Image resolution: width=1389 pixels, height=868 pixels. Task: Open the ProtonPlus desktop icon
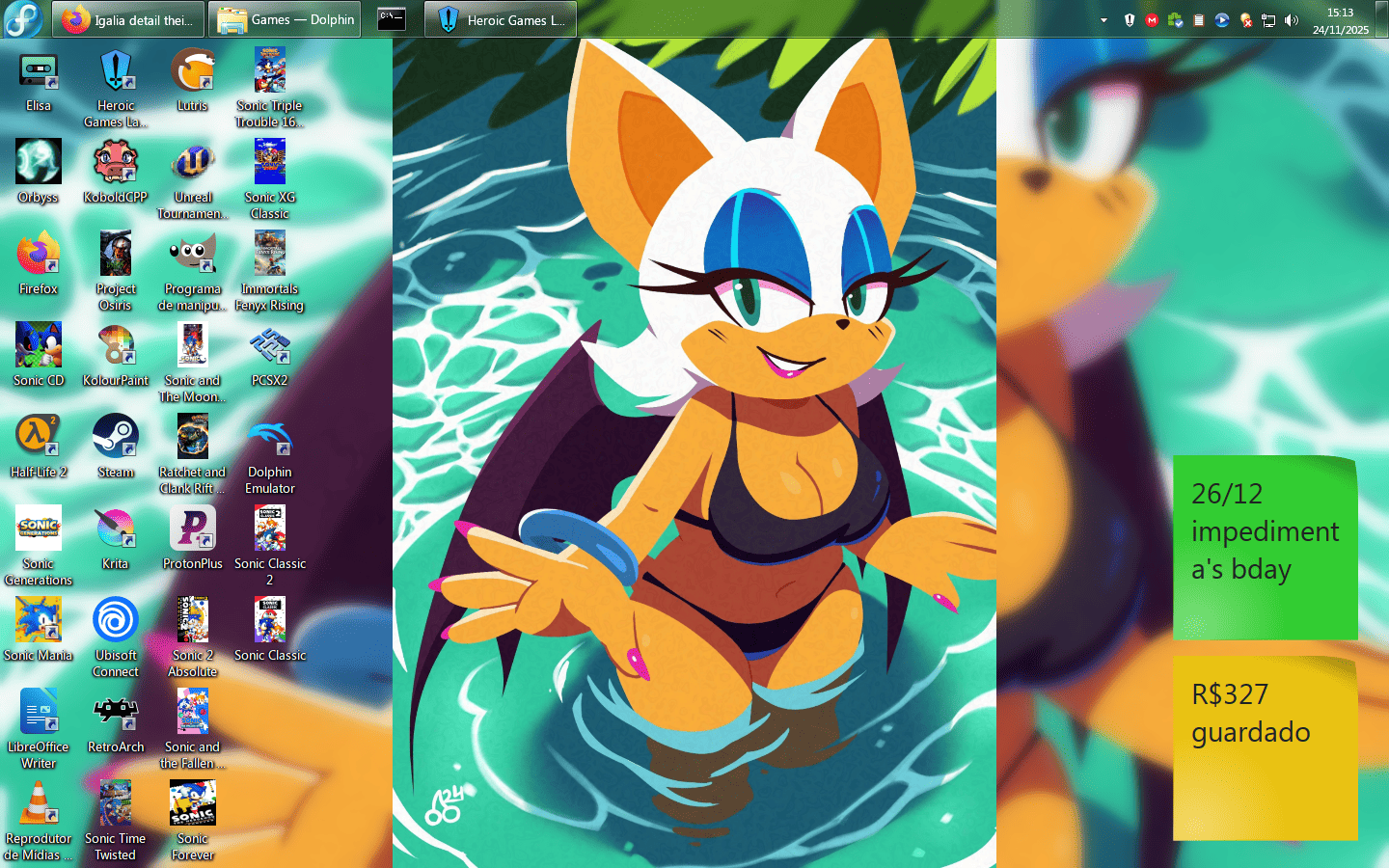coord(193,529)
